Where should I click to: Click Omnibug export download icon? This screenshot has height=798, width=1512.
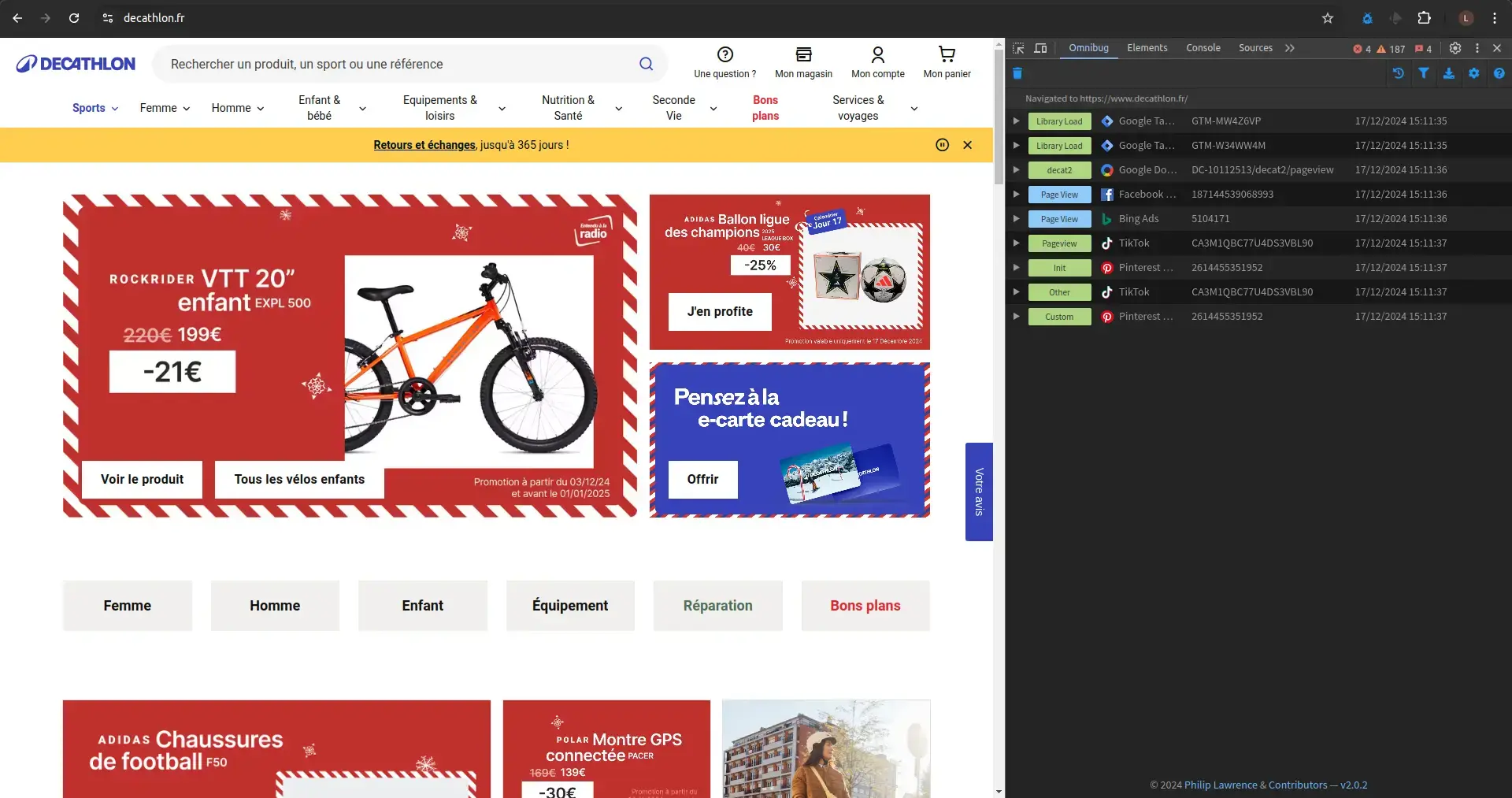pos(1449,73)
